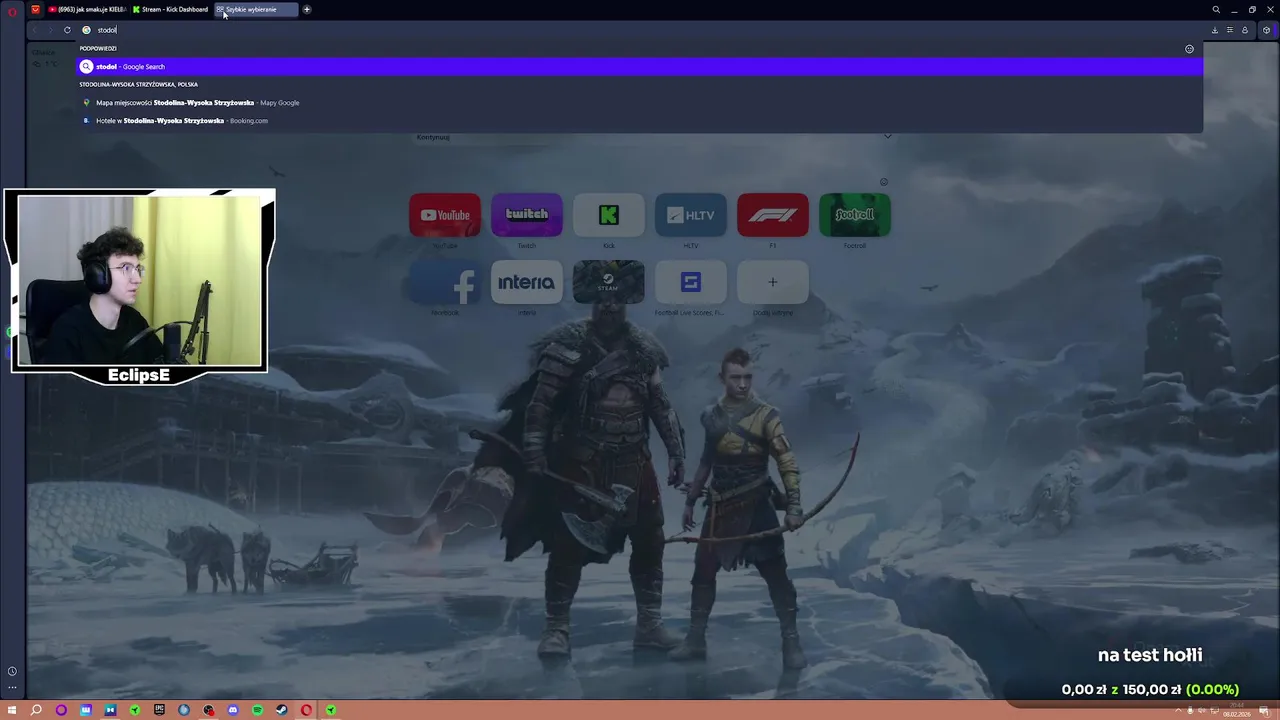Viewport: 1280px width, 720px height.
Task: Open the Pocket-style red icon beside tabs
Action: coord(36,10)
